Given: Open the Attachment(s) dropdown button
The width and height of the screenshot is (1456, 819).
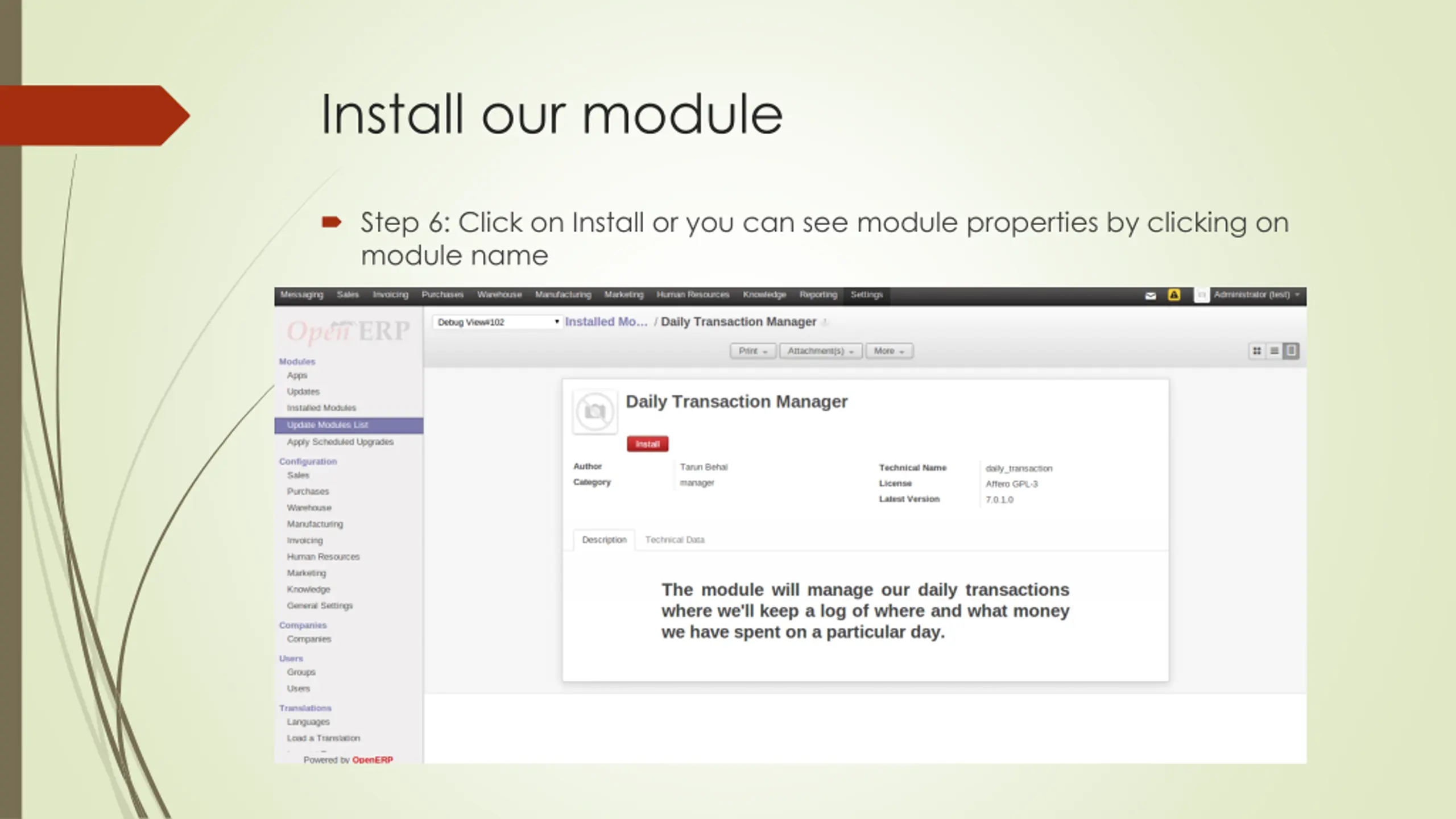Looking at the screenshot, I should pos(821,351).
